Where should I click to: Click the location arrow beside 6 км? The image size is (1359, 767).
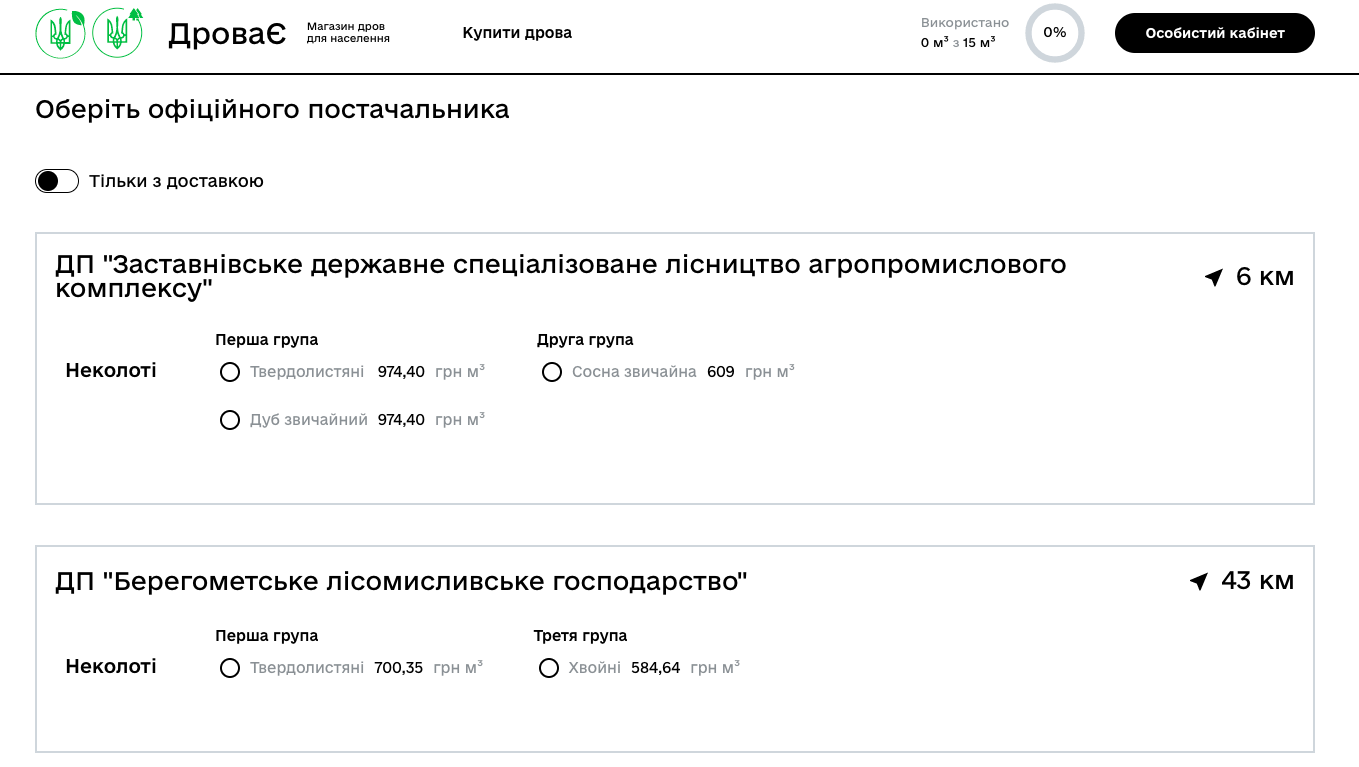tap(1214, 277)
